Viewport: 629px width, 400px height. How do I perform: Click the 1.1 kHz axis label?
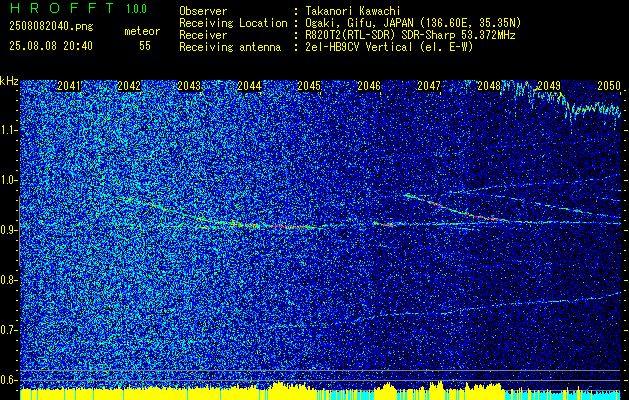(x=9, y=130)
